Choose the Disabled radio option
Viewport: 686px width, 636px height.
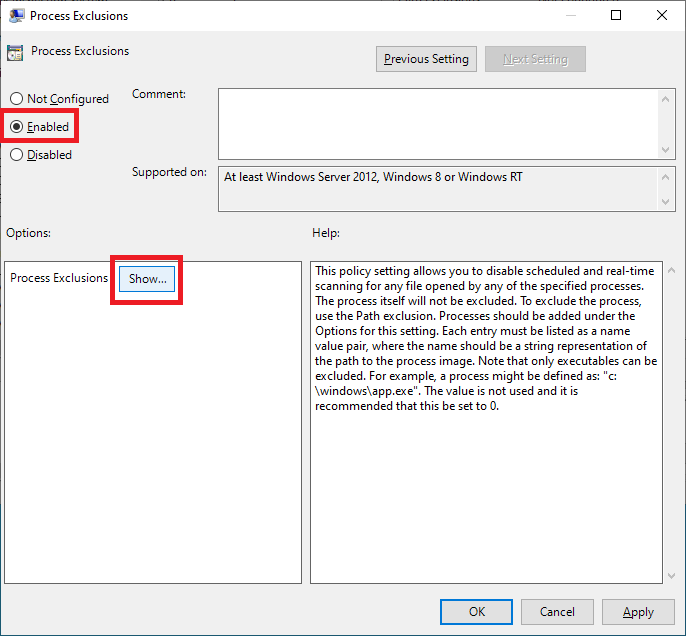pyautogui.click(x=17, y=155)
